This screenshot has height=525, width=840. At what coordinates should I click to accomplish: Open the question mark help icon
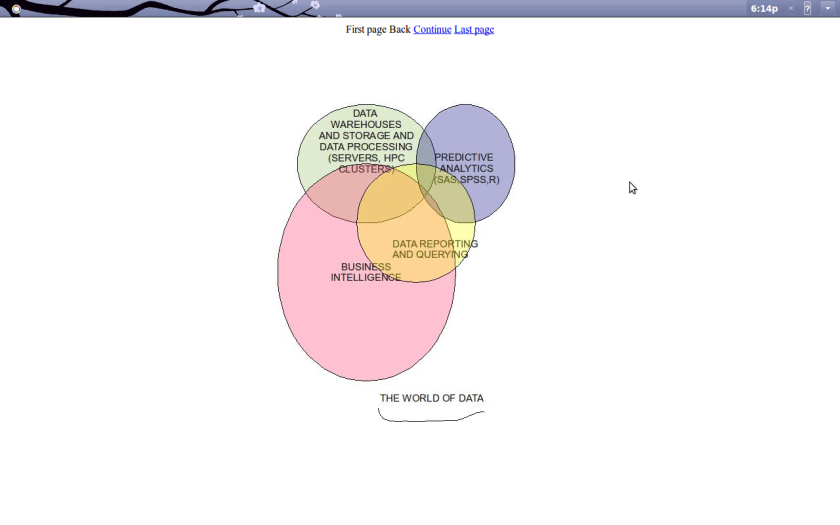pos(808,8)
